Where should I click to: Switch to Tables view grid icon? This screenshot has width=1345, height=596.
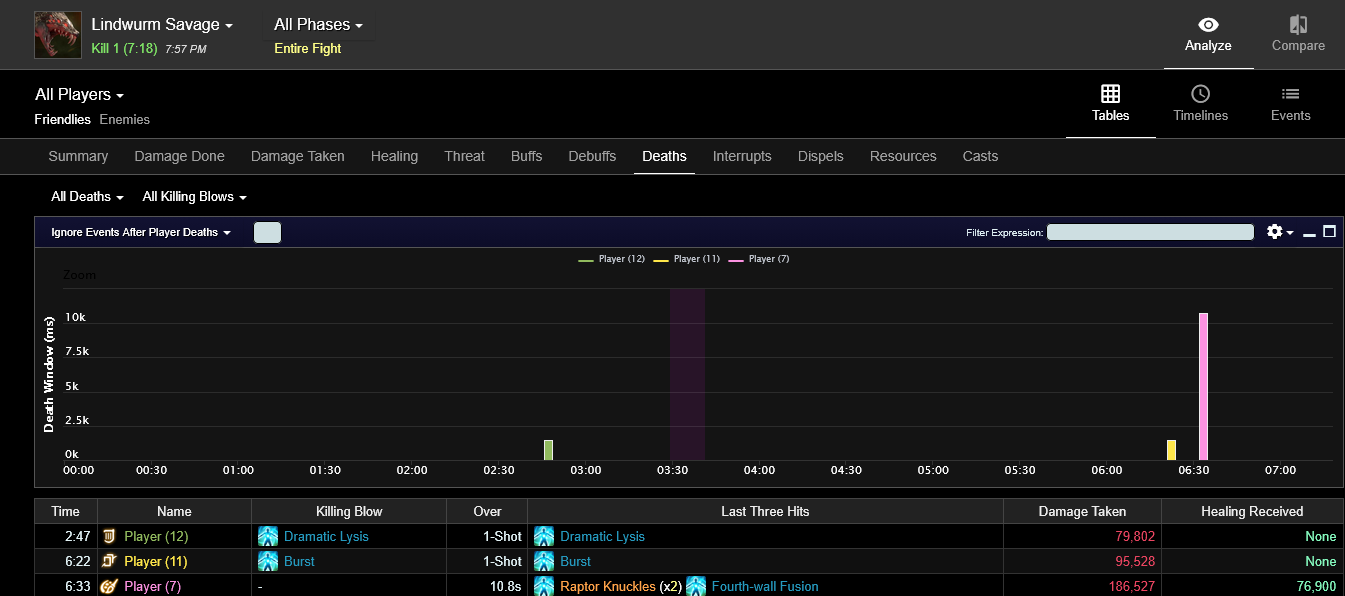[x=1110, y=94]
